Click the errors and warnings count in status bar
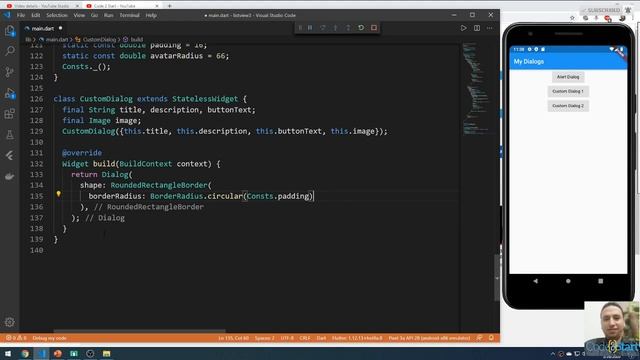The height and width of the screenshot is (360, 640). coord(16,338)
